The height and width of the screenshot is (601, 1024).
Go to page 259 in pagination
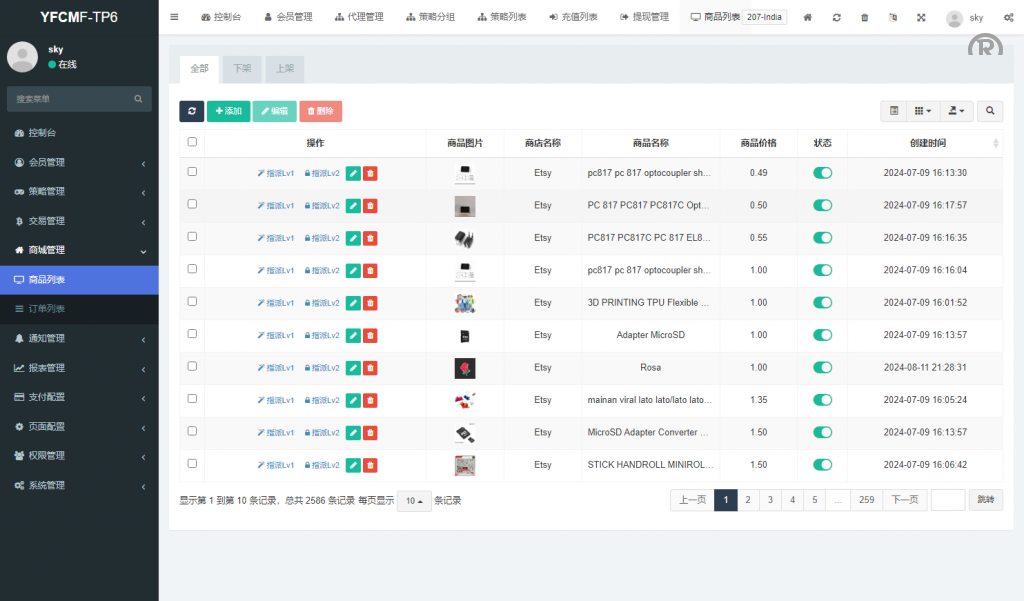coord(866,500)
